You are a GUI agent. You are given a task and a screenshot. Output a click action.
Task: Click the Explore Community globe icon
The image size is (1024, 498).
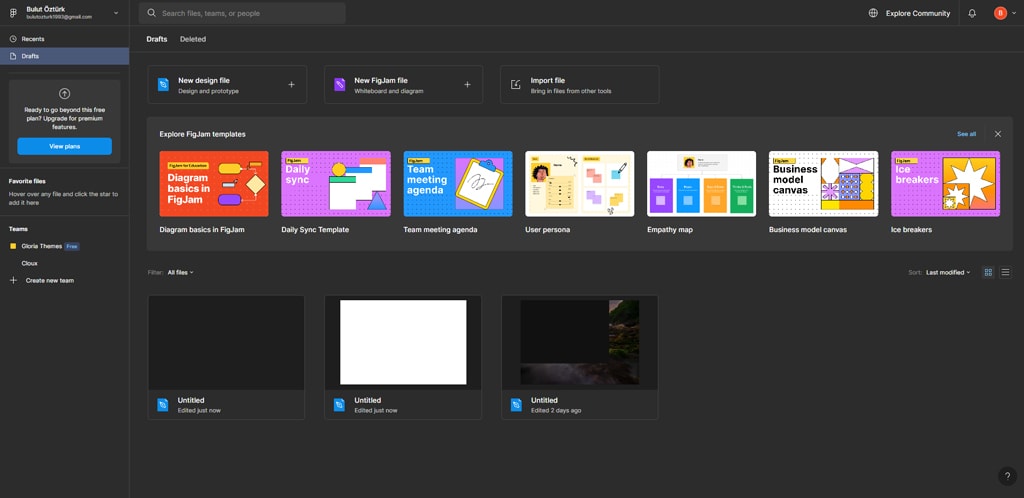[x=873, y=13]
